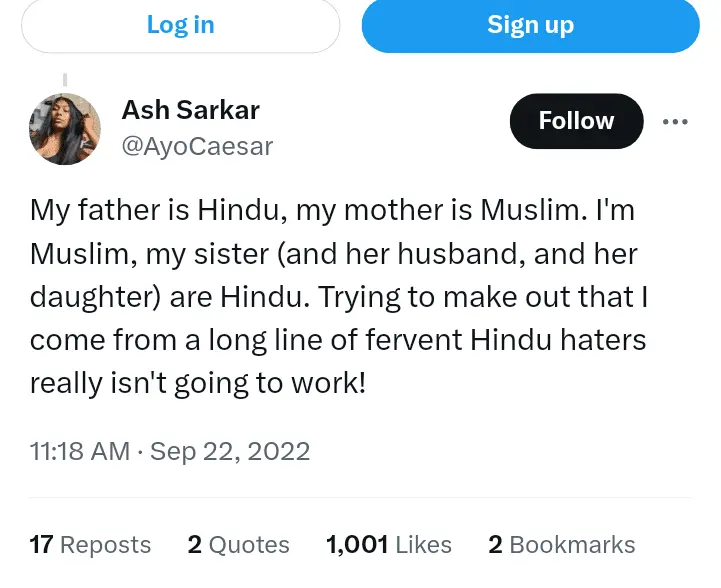Click the blue Sign up button
The image size is (721, 588).
tap(530, 25)
